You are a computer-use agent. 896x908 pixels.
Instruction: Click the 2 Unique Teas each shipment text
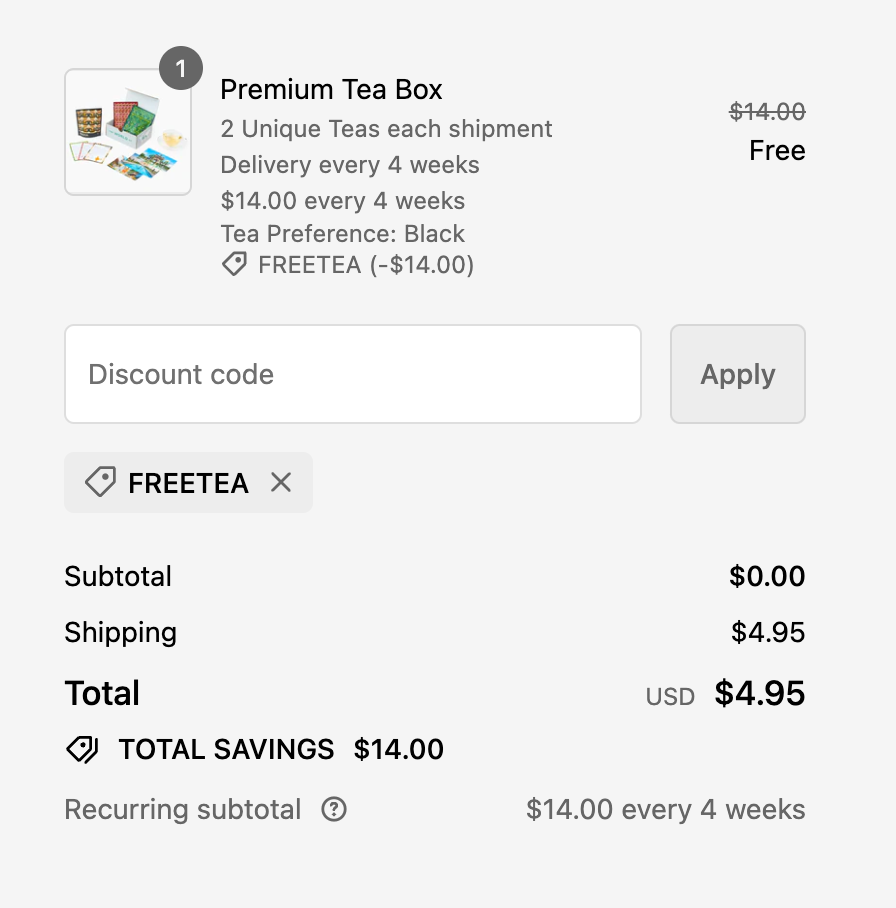click(x=386, y=129)
